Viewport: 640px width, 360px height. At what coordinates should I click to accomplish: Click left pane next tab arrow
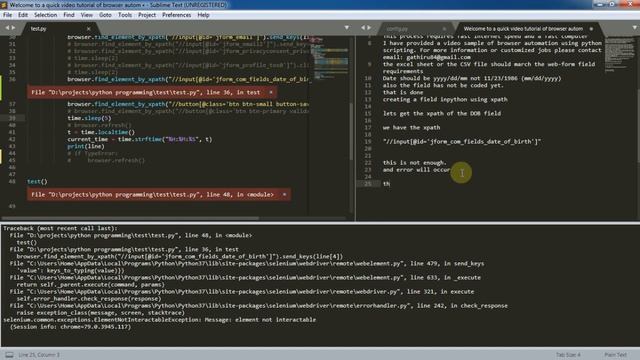[x=13, y=28]
